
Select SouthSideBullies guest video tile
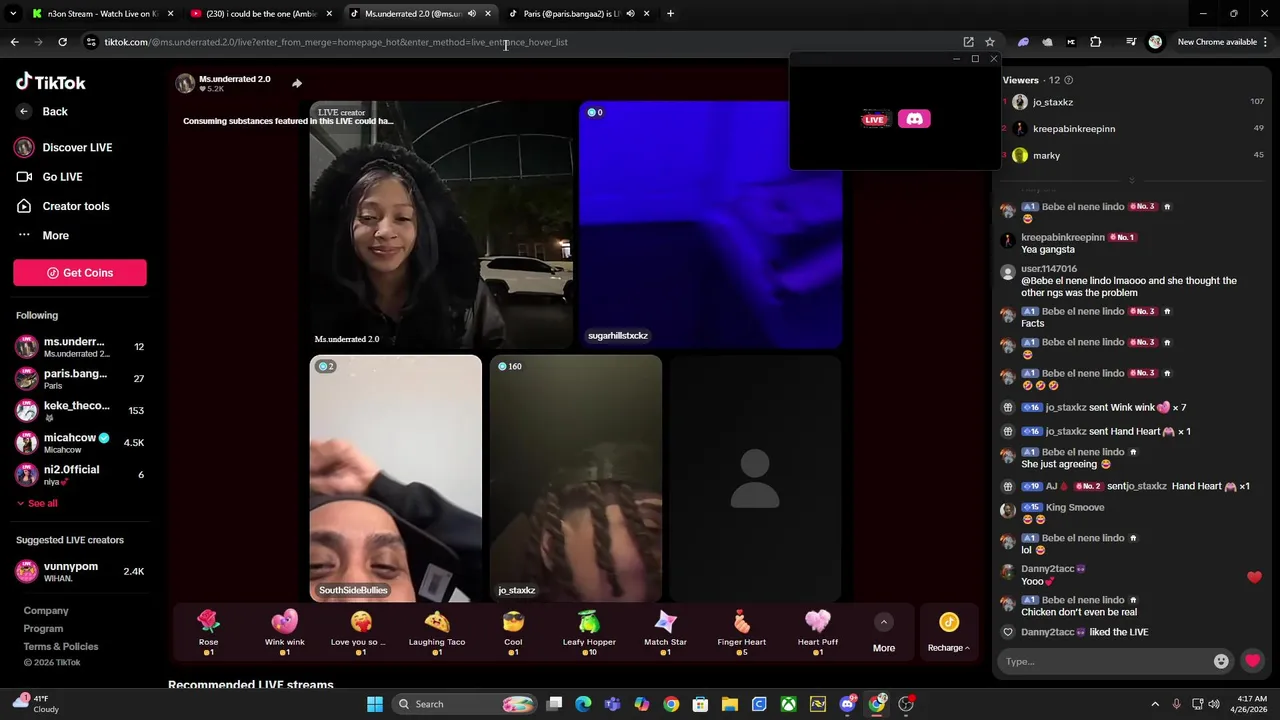[x=395, y=478]
